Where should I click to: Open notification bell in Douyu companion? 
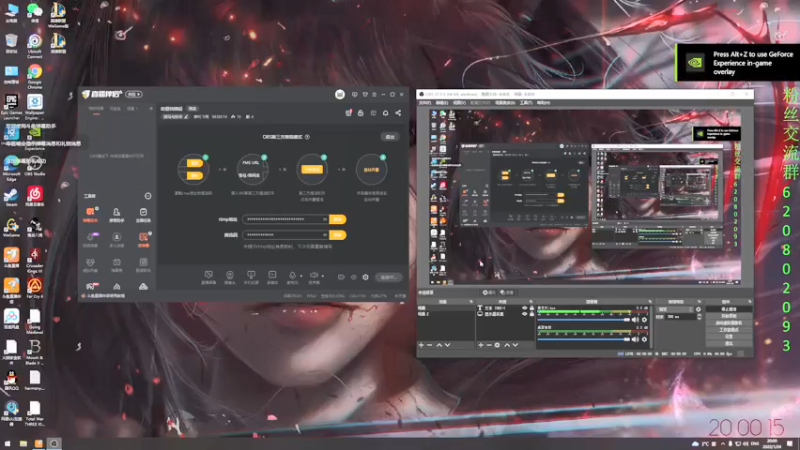[385, 113]
